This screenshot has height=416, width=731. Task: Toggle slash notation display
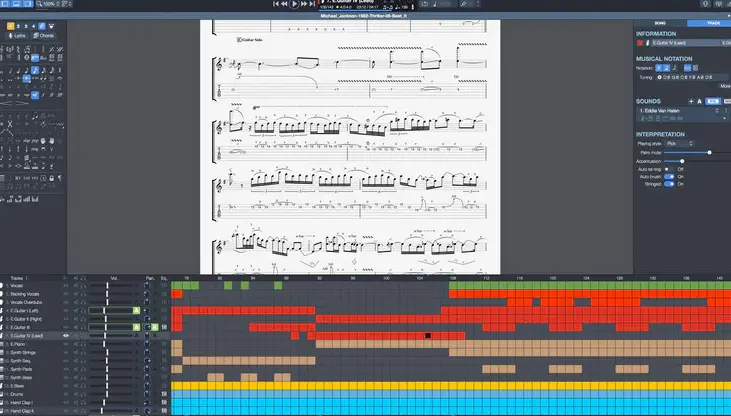tap(675, 68)
